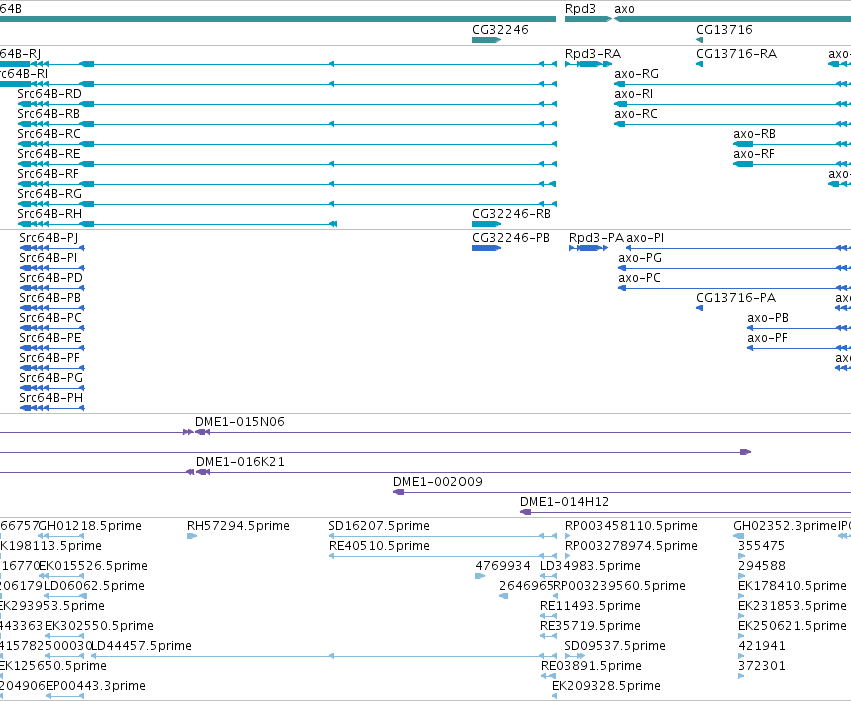Viewport: 851px width, 701px height.
Task: Select the axo-RF transcript label
Action: tap(754, 155)
